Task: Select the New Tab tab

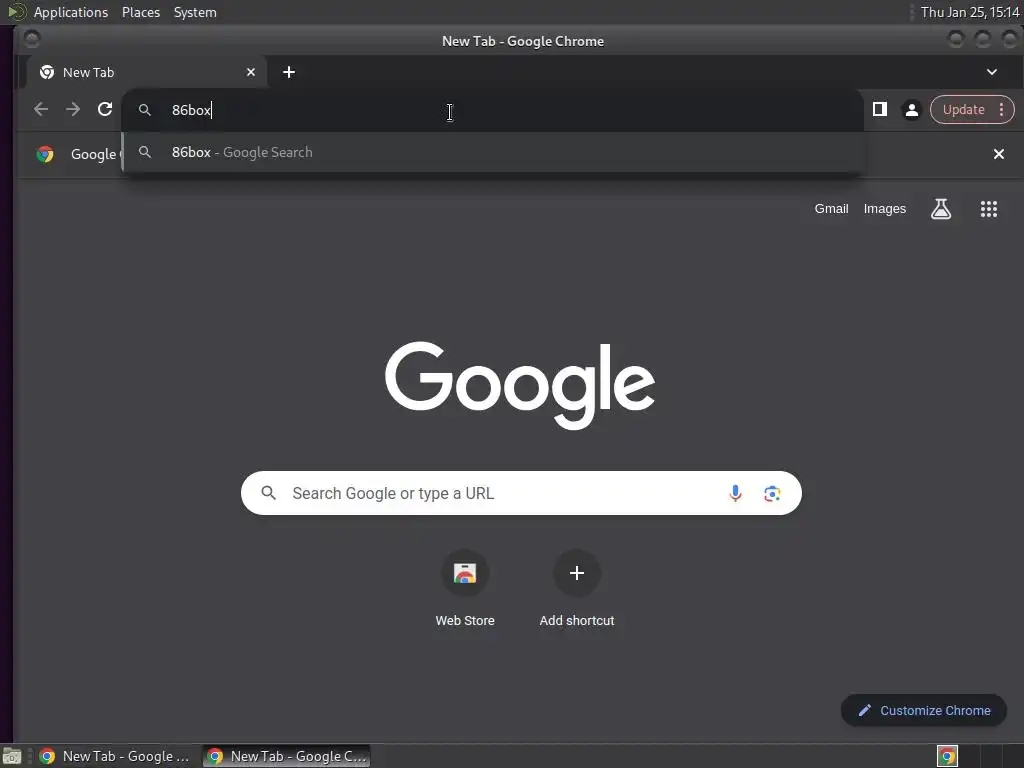Action: pyautogui.click(x=144, y=72)
